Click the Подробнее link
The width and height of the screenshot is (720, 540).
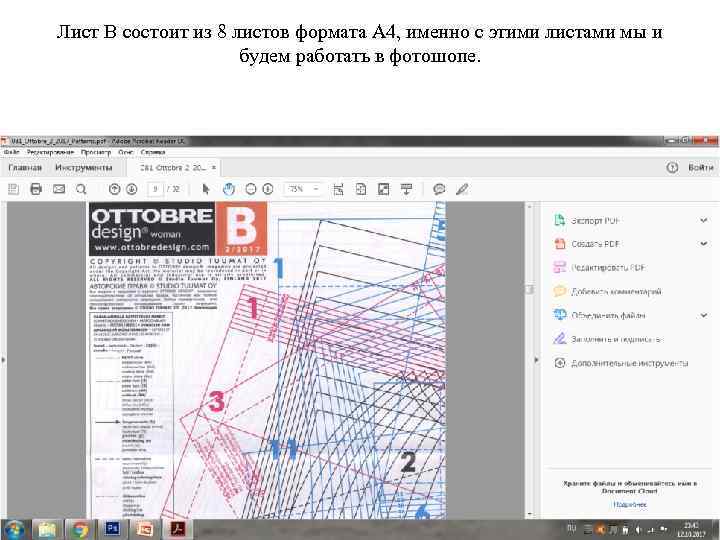630,505
